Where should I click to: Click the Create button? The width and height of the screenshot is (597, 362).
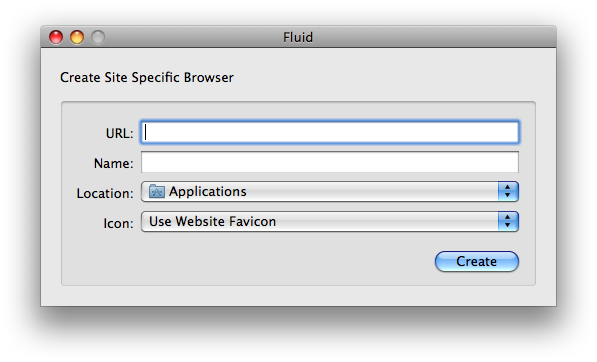(477, 262)
